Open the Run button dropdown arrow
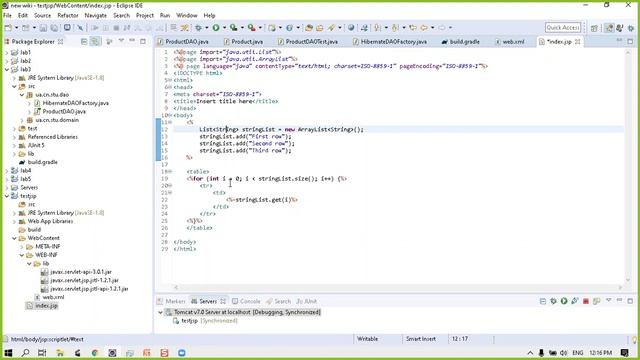This screenshot has width=640, height=360. click(224, 28)
